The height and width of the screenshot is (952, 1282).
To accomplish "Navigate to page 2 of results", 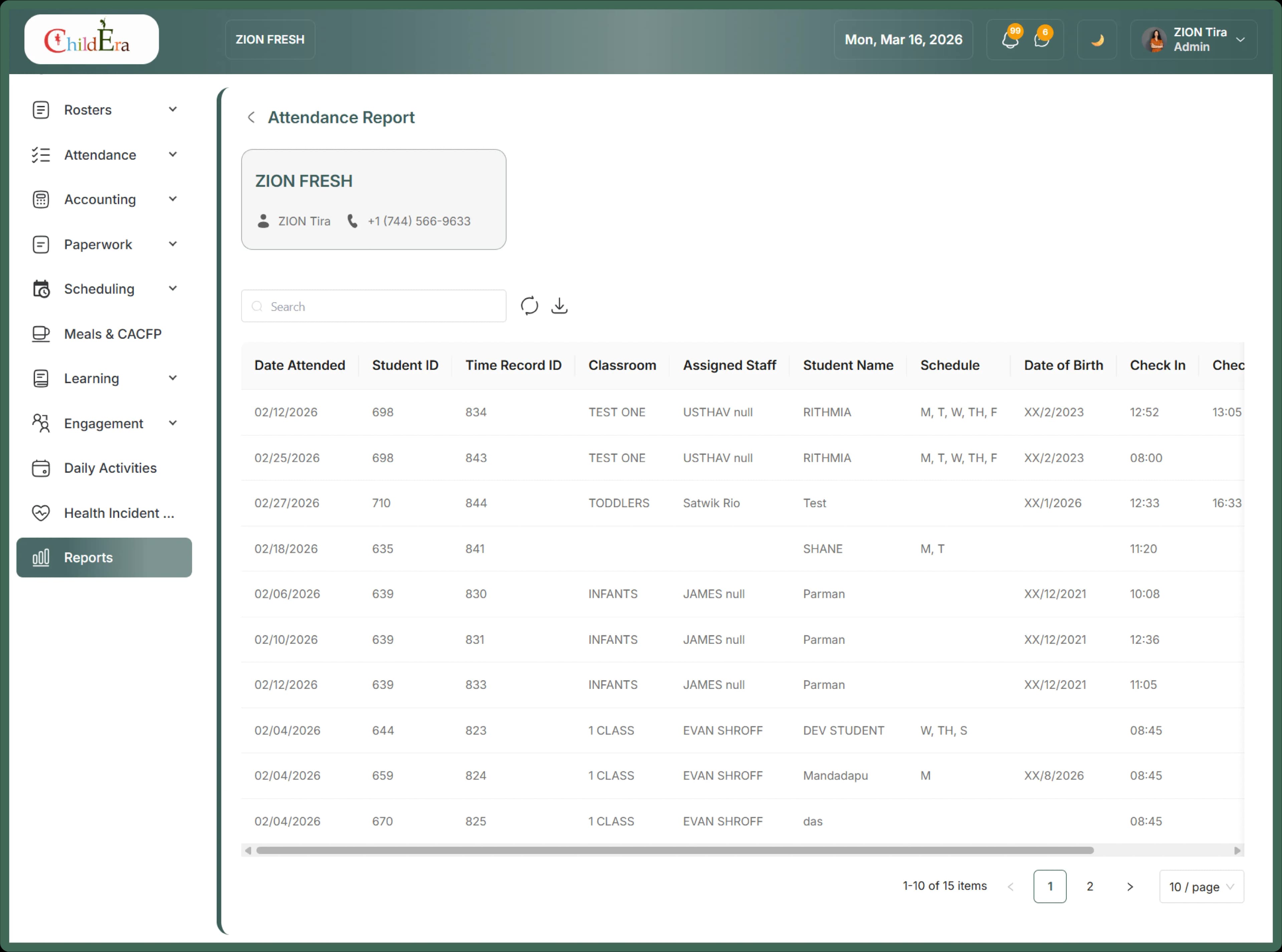I will click(1090, 886).
